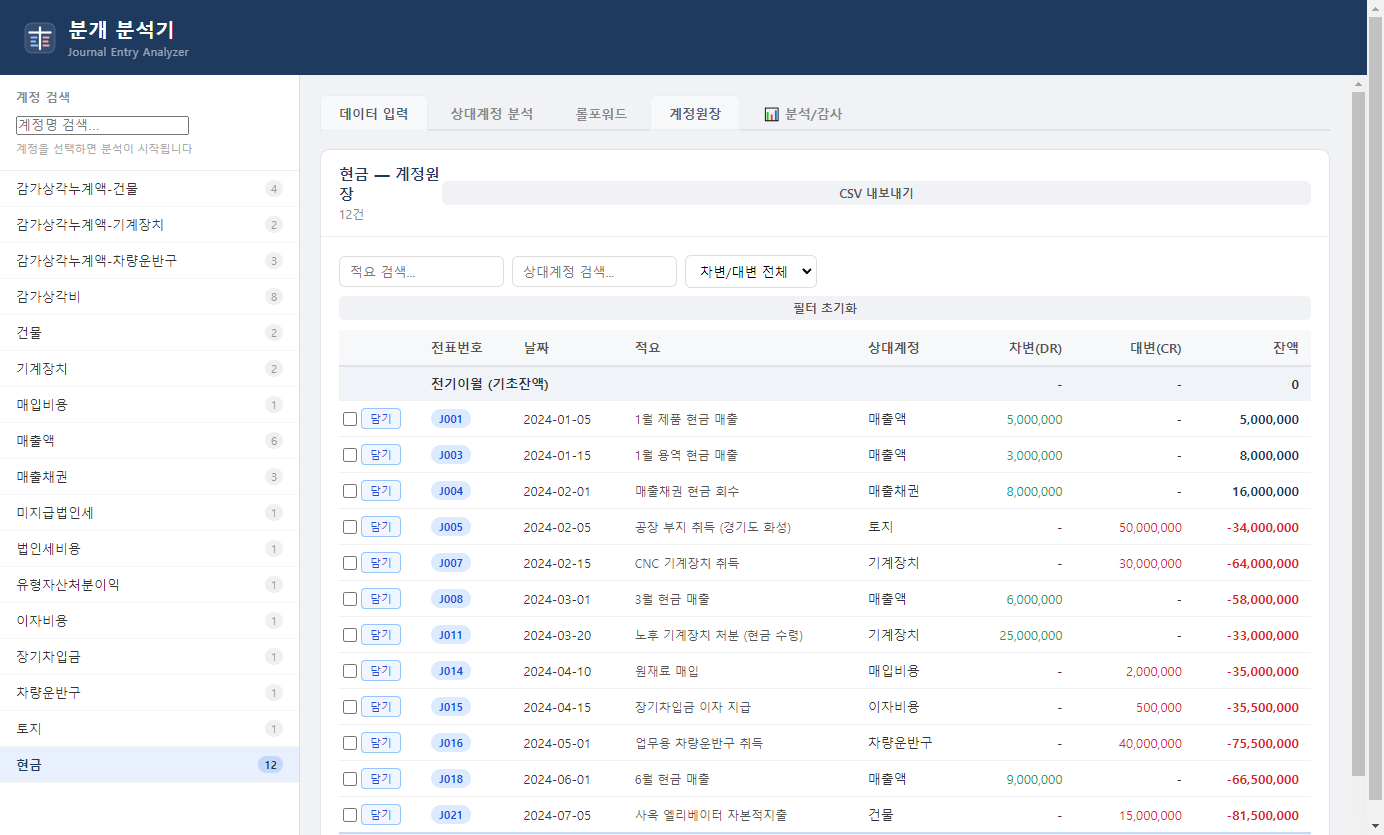Open 매출액 account in sidebar
This screenshot has width=1384, height=835.
click(149, 441)
